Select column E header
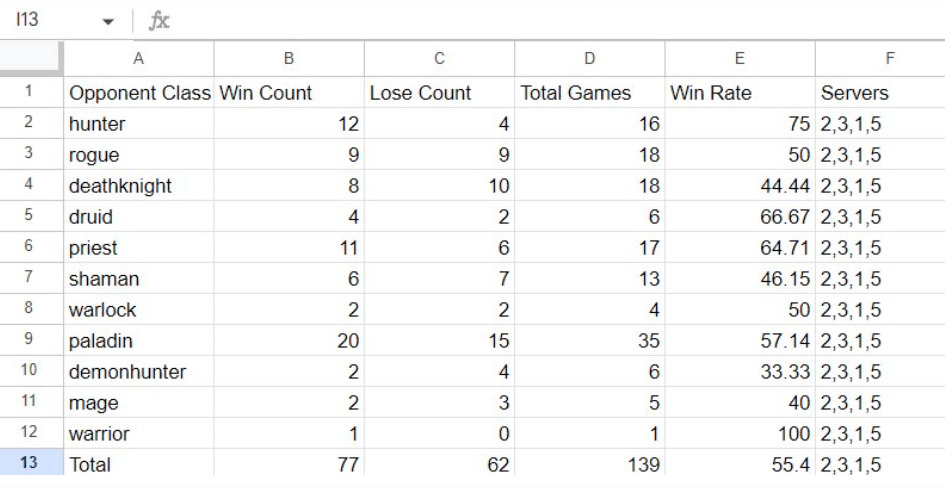 point(739,58)
